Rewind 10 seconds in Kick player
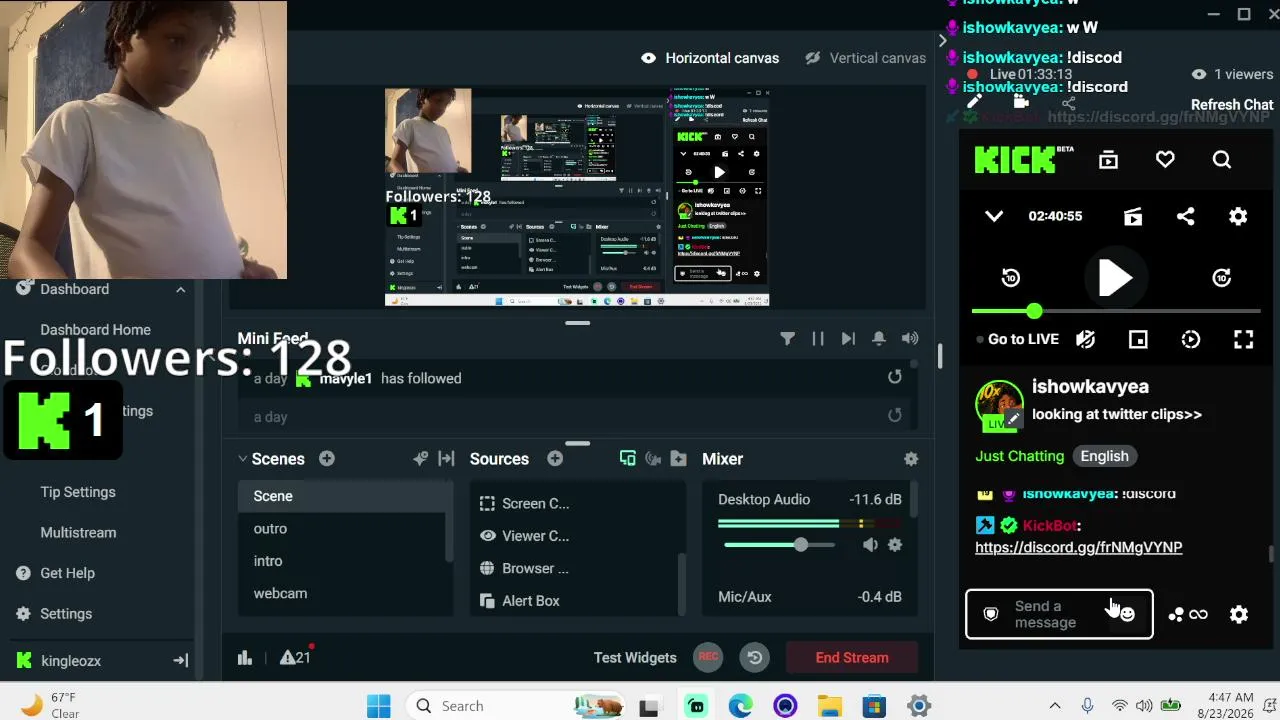This screenshot has height=720, width=1280. (1011, 278)
